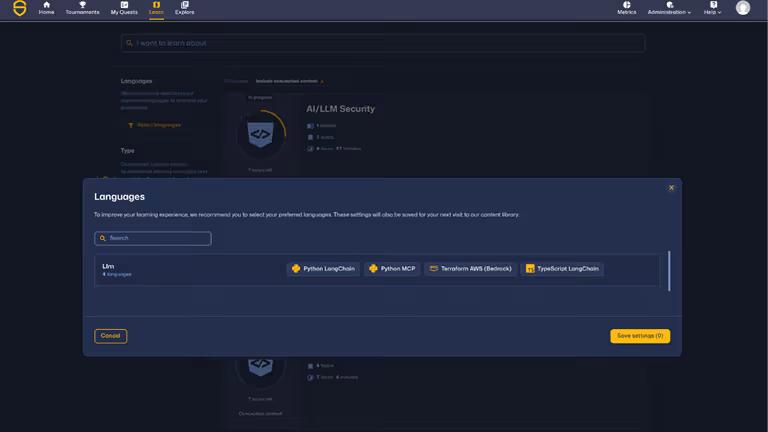
Task: Click the Languages heading in background sidebar
Action: tap(136, 81)
